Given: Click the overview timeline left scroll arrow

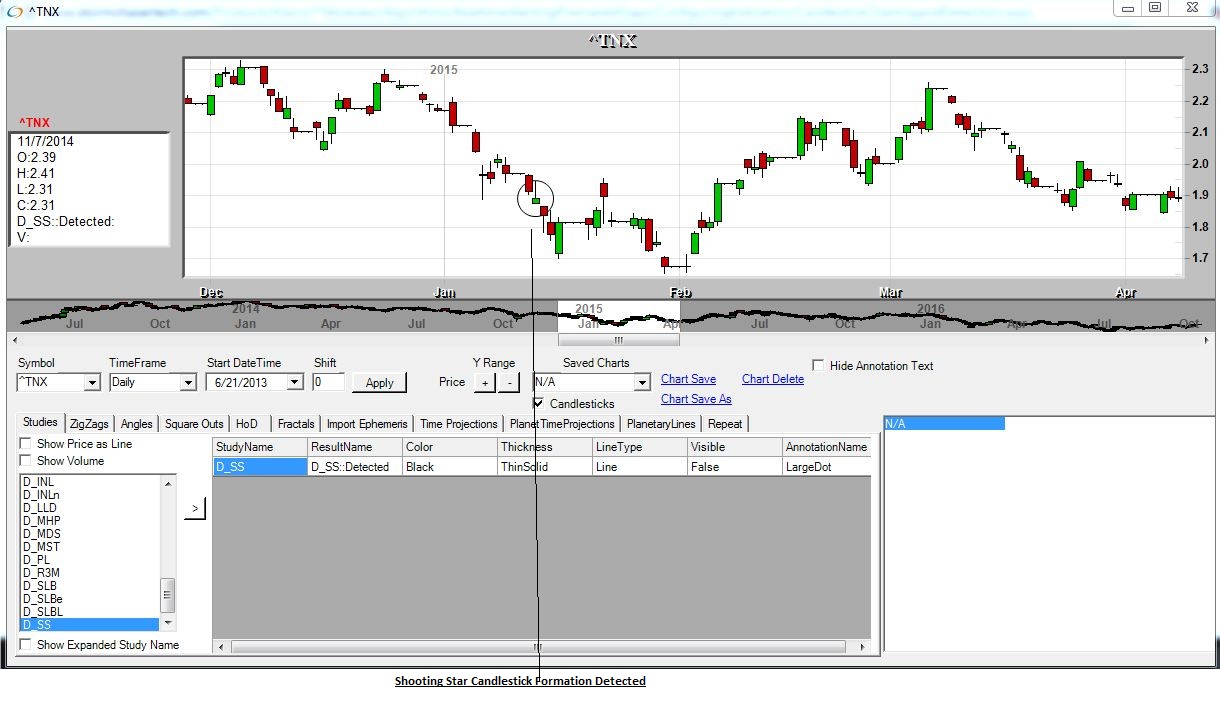Looking at the screenshot, I should pos(12,340).
